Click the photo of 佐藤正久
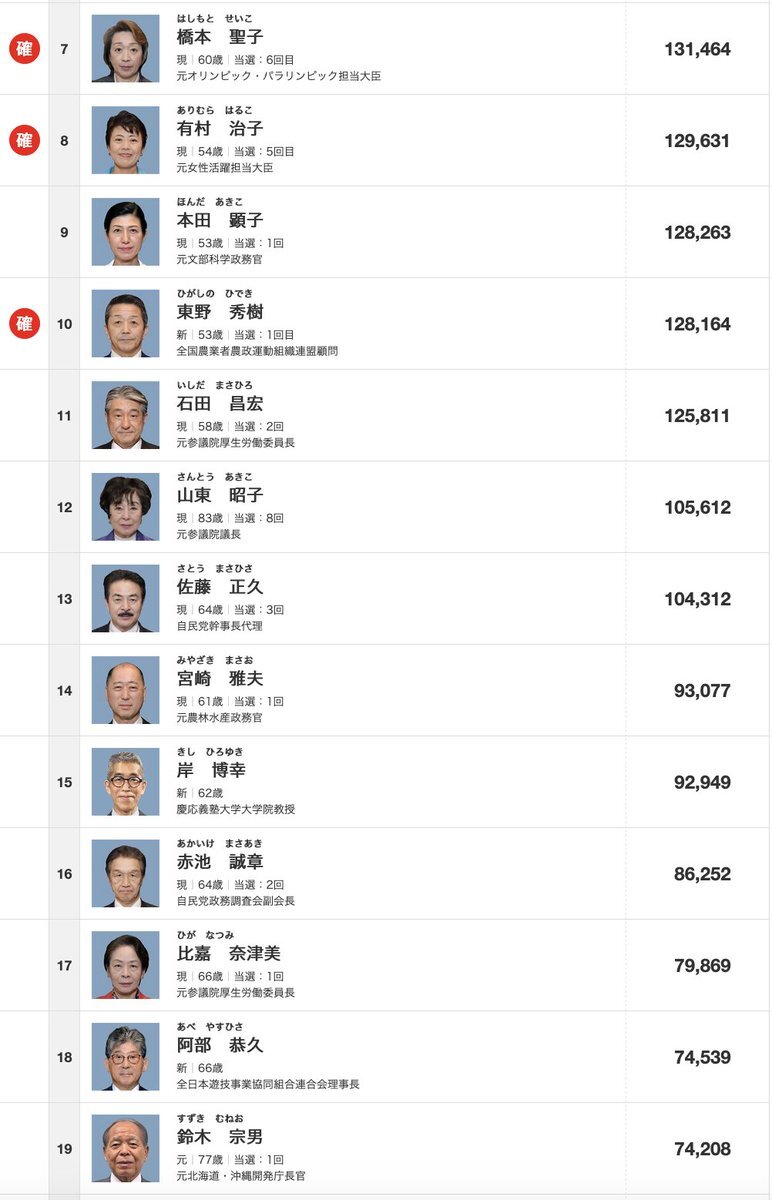772x1200 pixels. coord(125,599)
